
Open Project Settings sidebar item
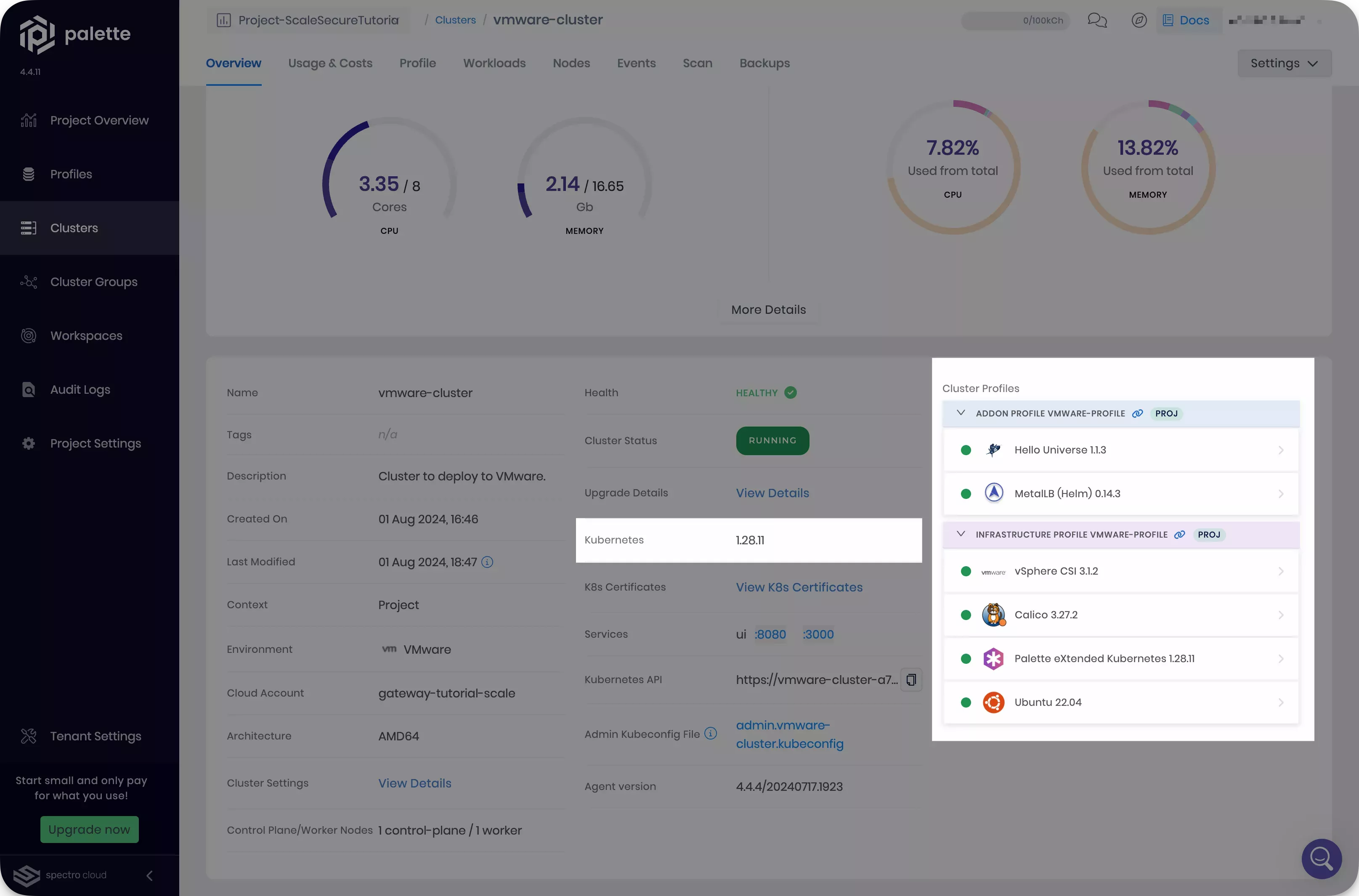(89, 443)
